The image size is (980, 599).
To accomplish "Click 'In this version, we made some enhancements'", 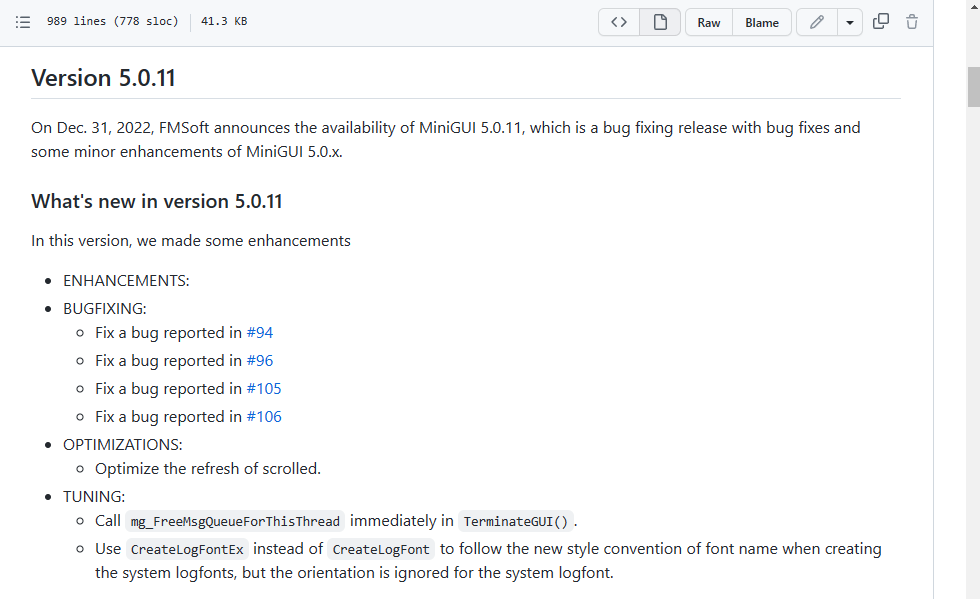I will (191, 241).
